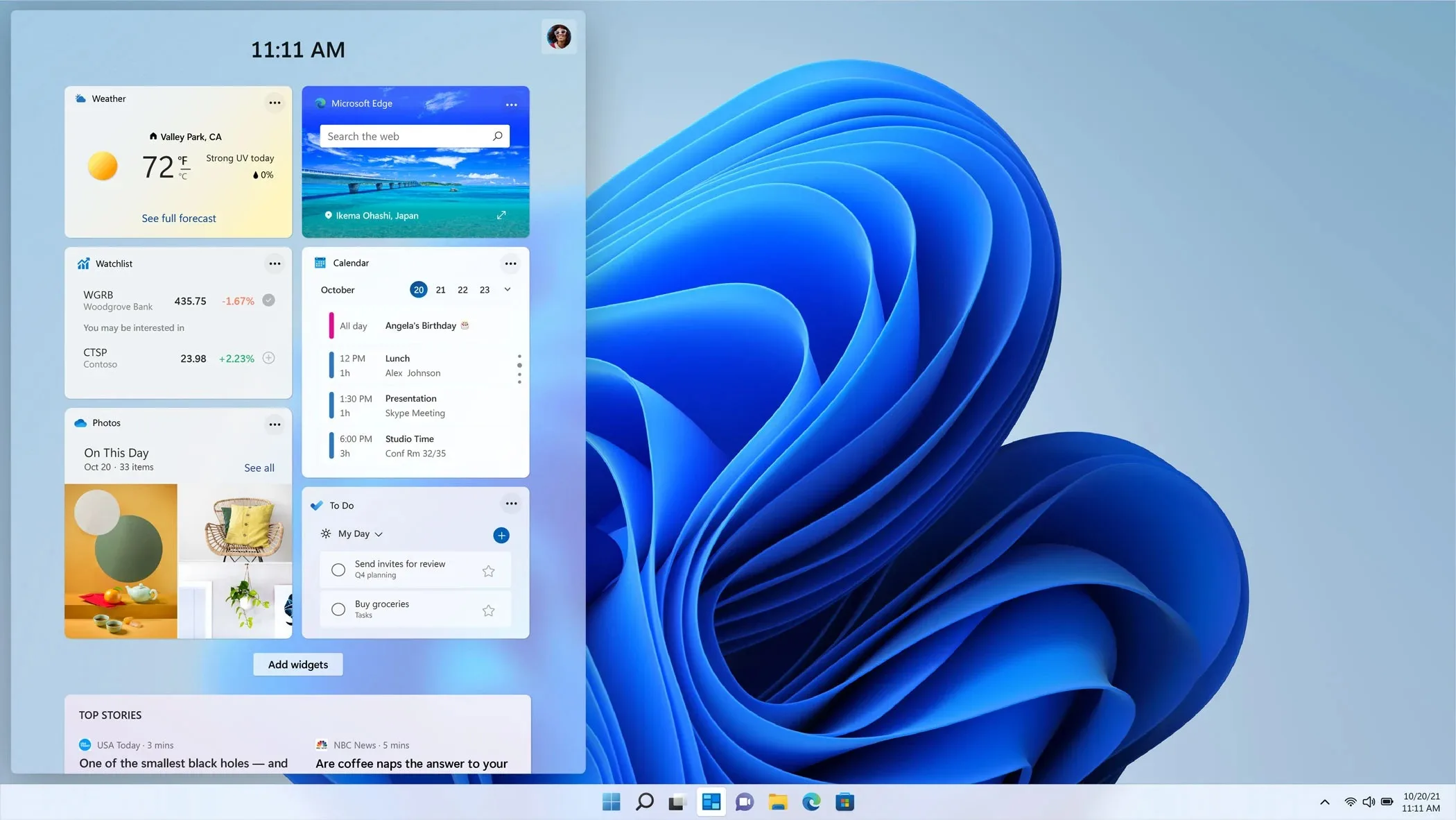This screenshot has width=1456, height=820.
Task: Toggle favorite star for Send invites
Action: pos(488,570)
